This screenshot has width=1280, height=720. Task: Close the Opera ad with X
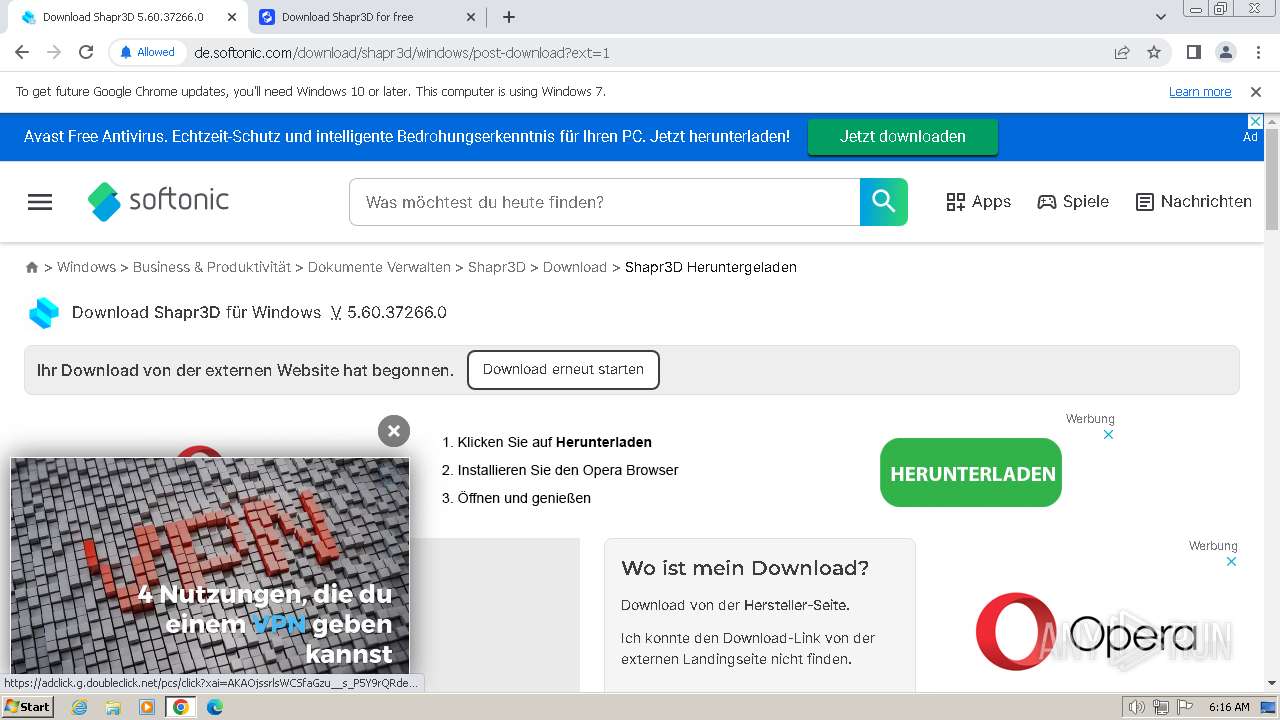[1231, 561]
